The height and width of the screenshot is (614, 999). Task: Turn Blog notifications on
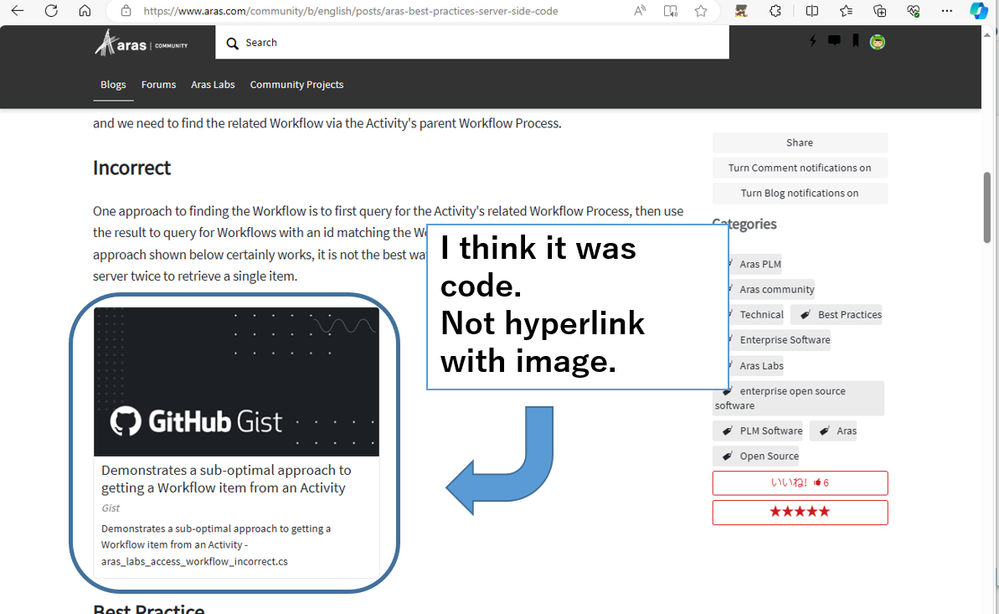tap(800, 194)
